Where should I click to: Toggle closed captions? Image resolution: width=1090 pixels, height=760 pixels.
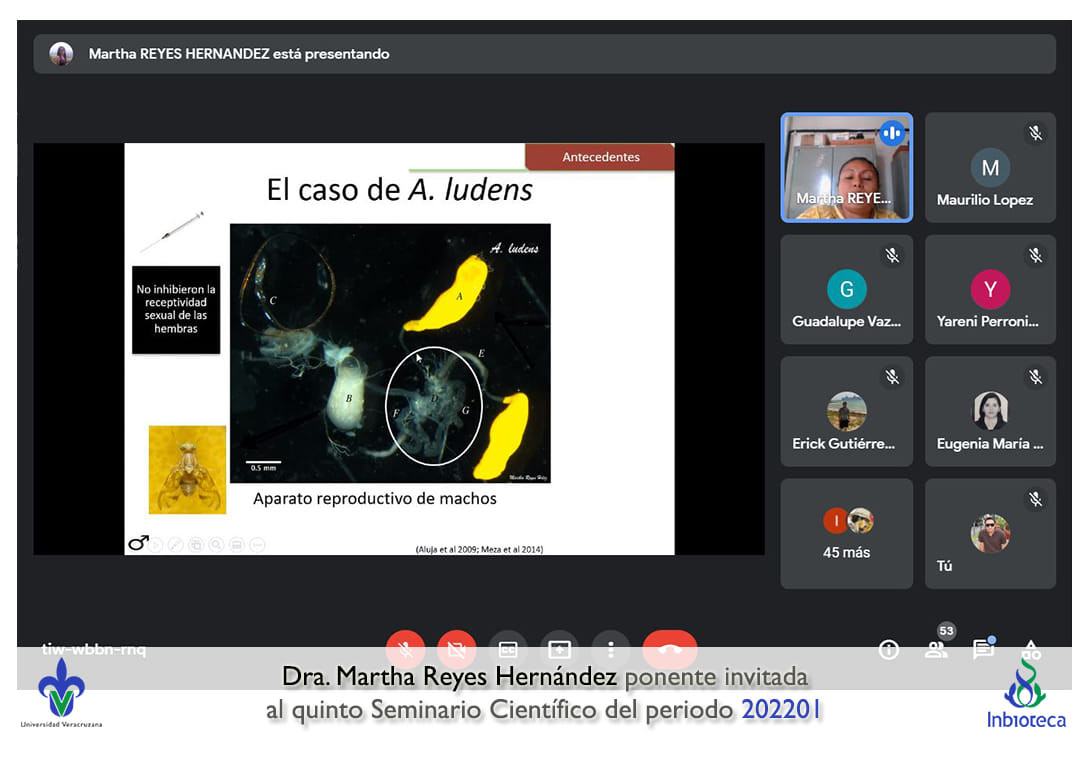click(508, 649)
